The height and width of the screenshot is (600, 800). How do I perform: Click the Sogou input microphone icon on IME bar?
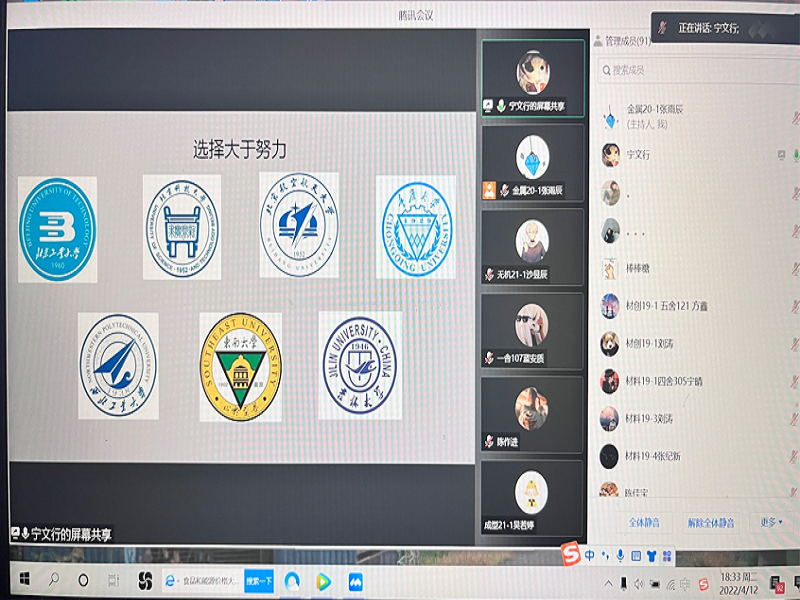620,556
